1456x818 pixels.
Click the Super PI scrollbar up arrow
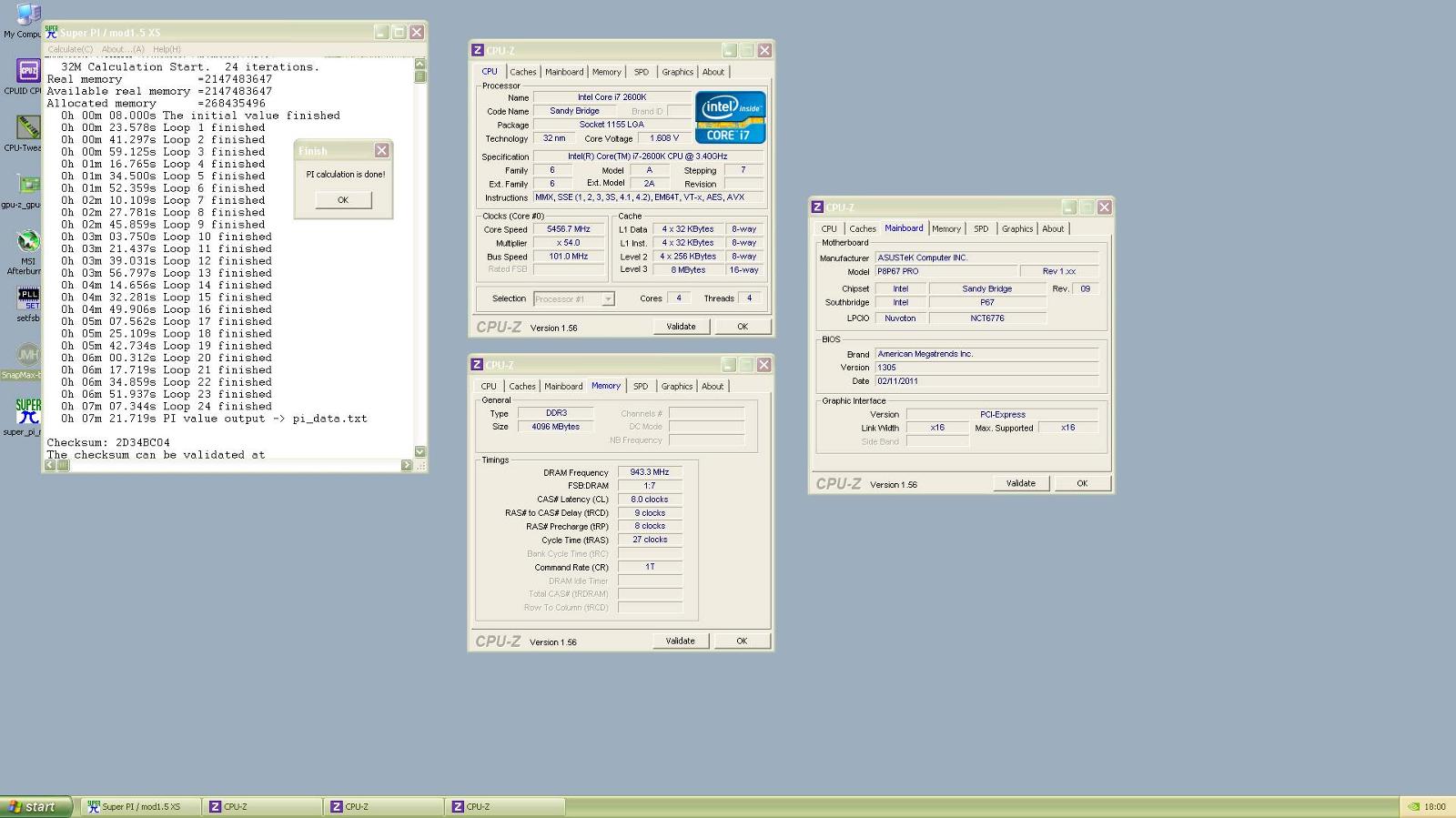point(420,64)
